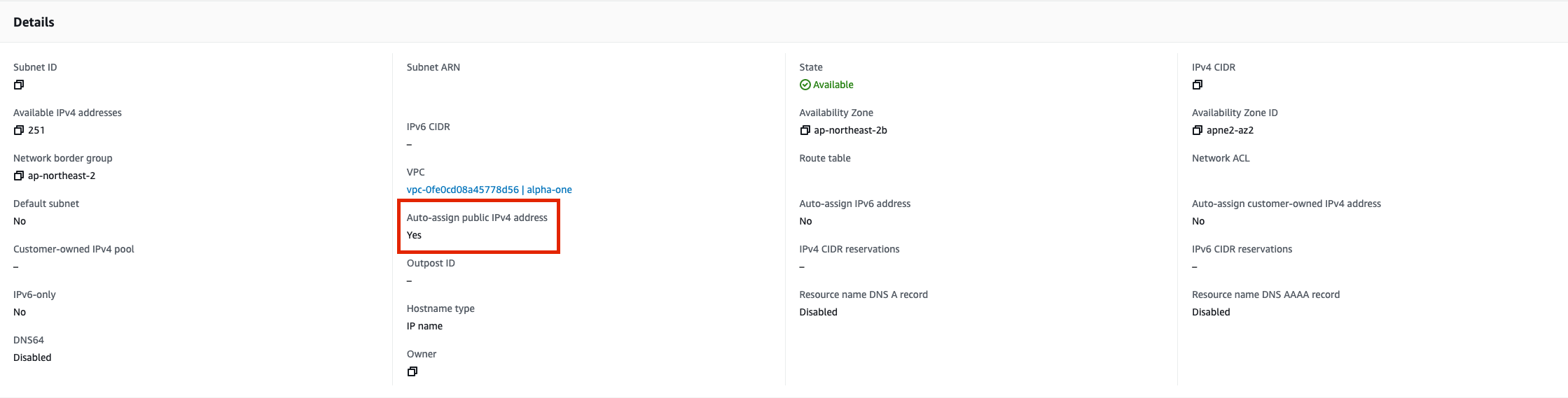Click the Disabled value under DNS AAAA record
This screenshot has height=398, width=1568.
(x=1211, y=312)
